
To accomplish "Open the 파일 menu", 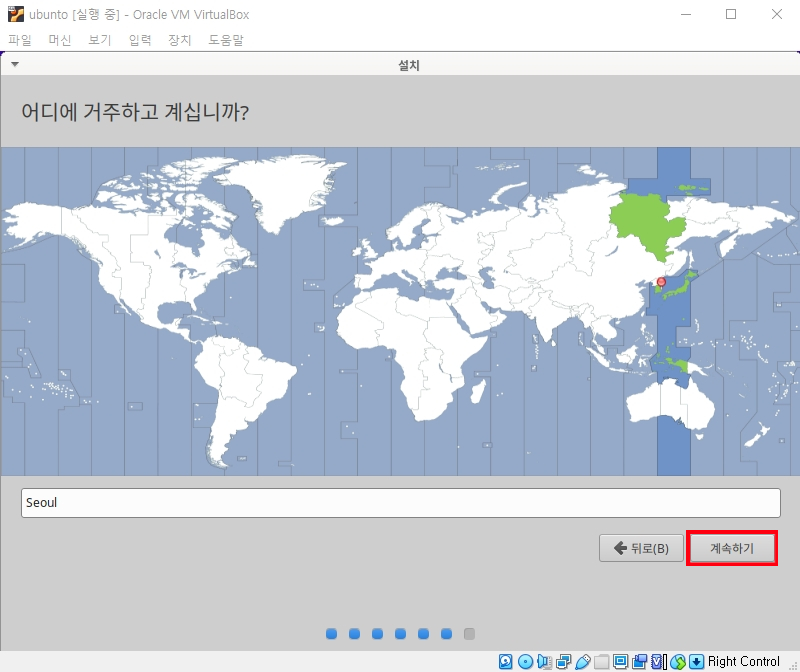I will [x=20, y=40].
